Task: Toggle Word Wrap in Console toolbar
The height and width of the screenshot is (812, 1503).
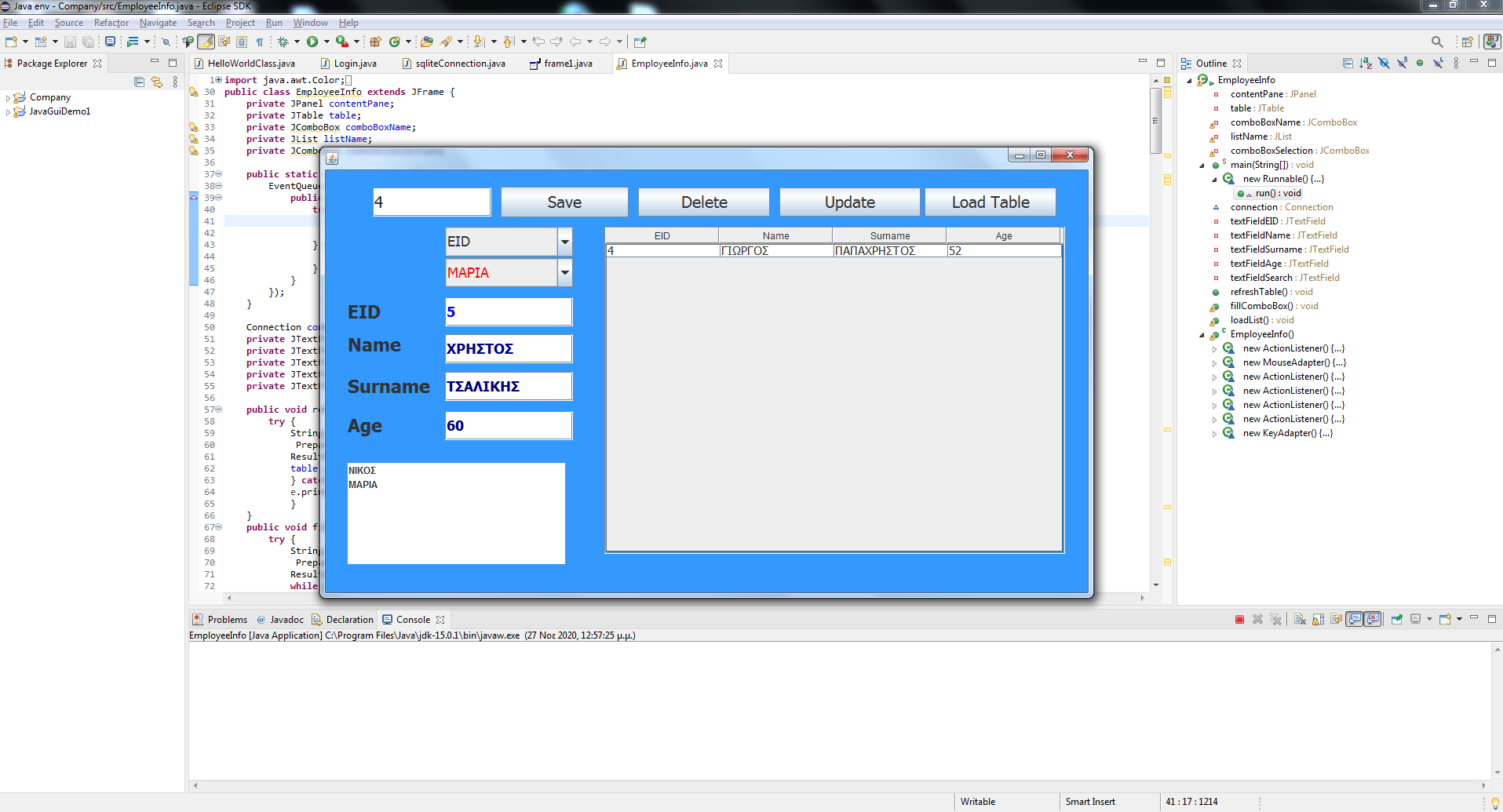Action: pos(1336,620)
